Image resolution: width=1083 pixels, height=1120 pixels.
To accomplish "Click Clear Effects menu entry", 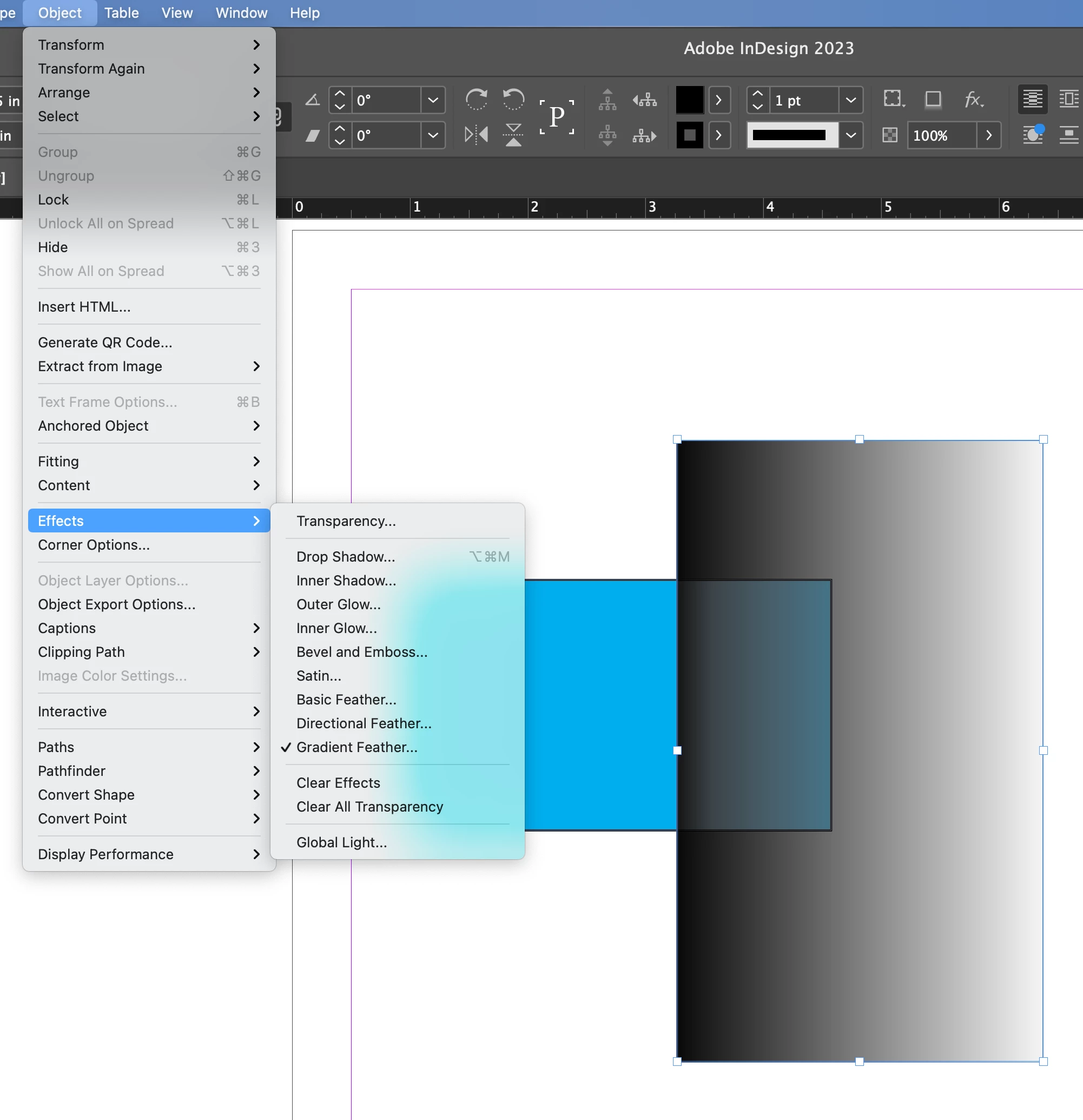I will tap(338, 783).
